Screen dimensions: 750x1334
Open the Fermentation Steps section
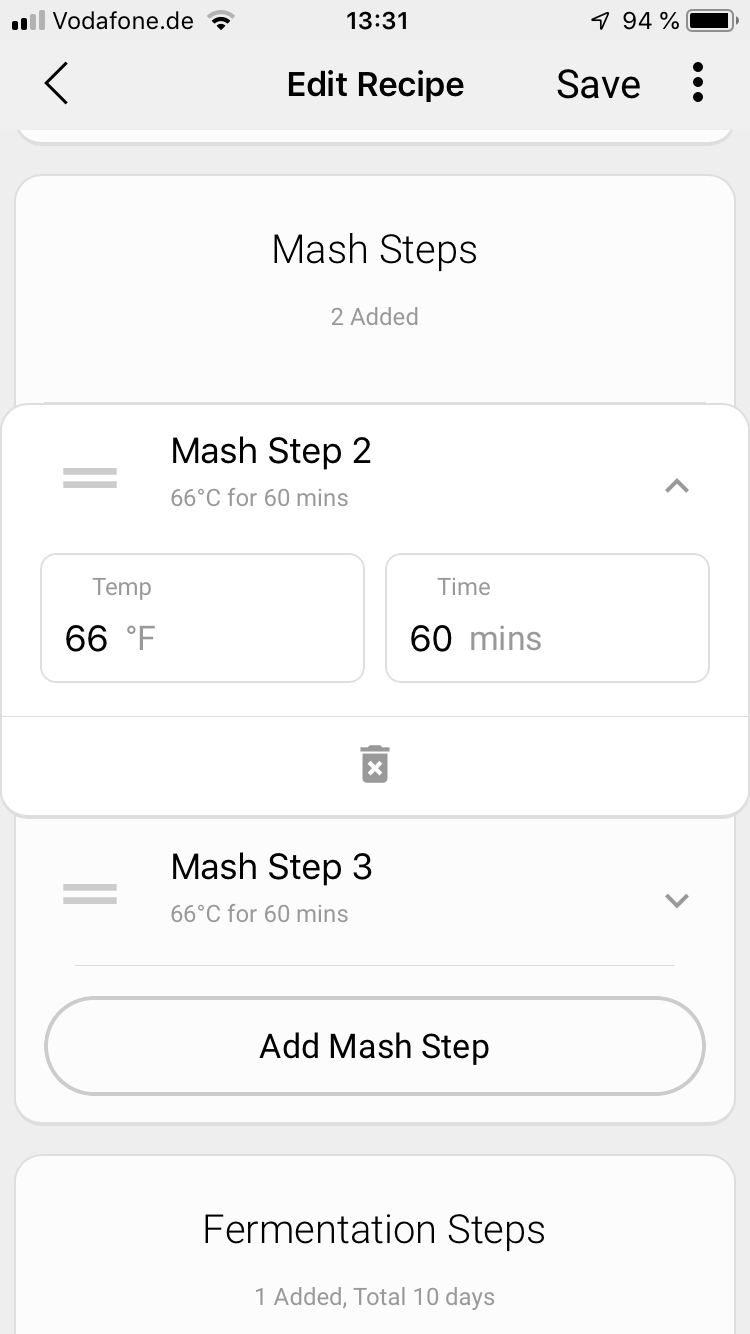click(374, 1229)
